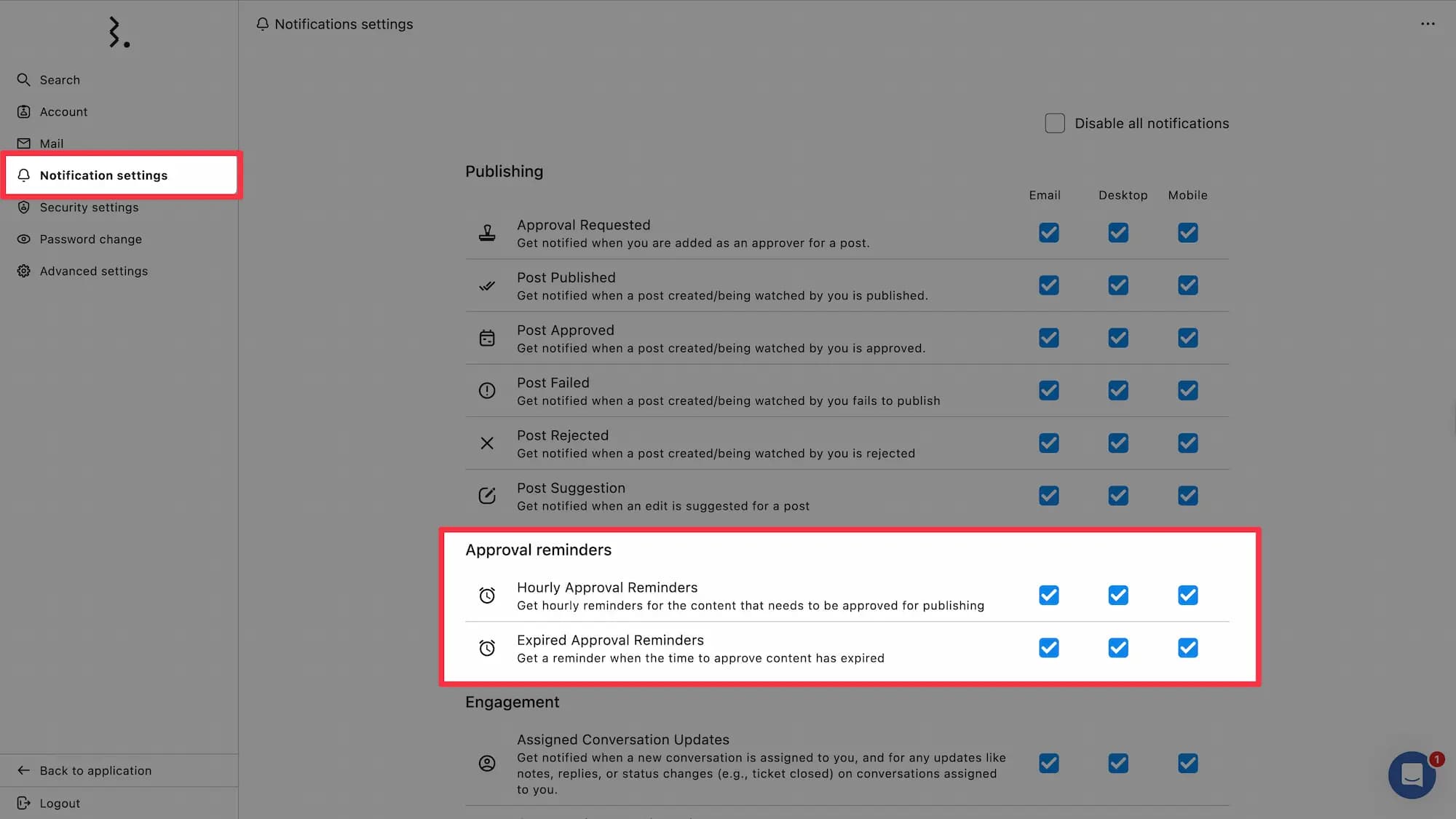The image size is (1456, 819).
Task: Click the three-dot more options icon
Action: [1428, 24]
